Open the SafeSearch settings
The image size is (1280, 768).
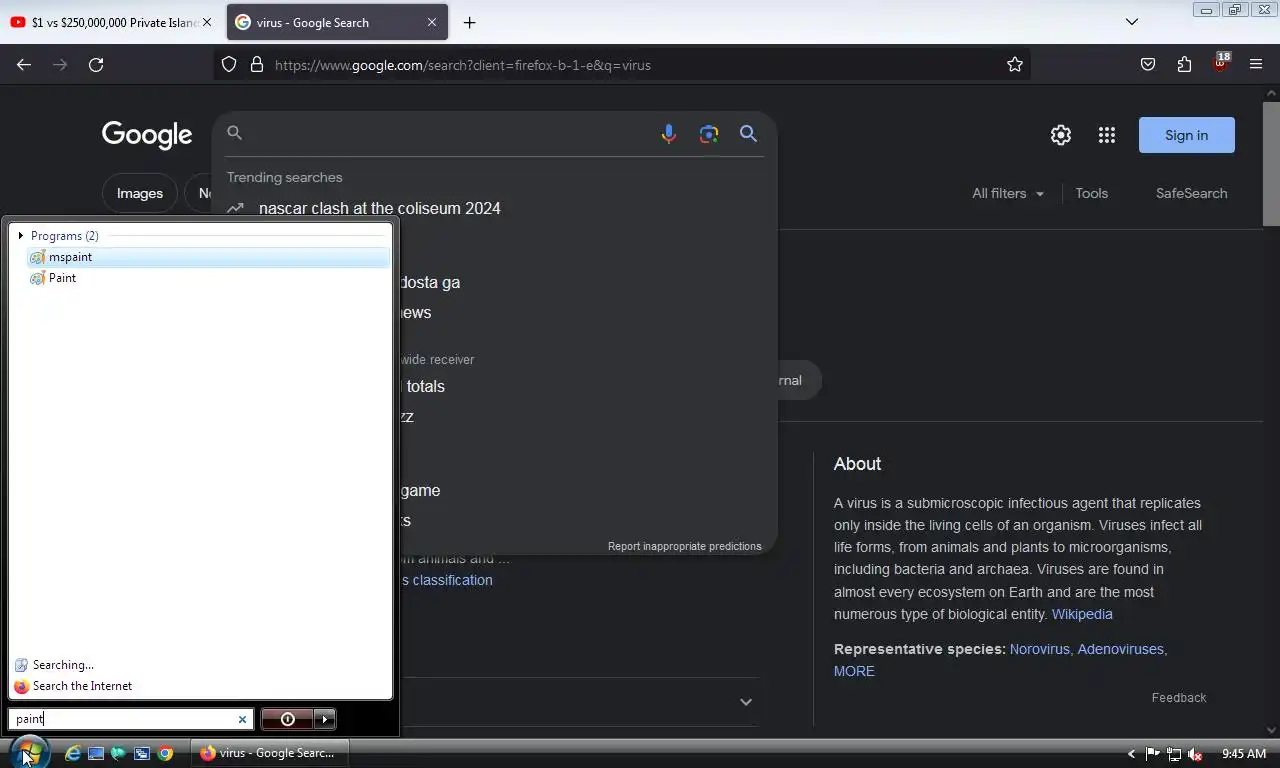(1191, 193)
